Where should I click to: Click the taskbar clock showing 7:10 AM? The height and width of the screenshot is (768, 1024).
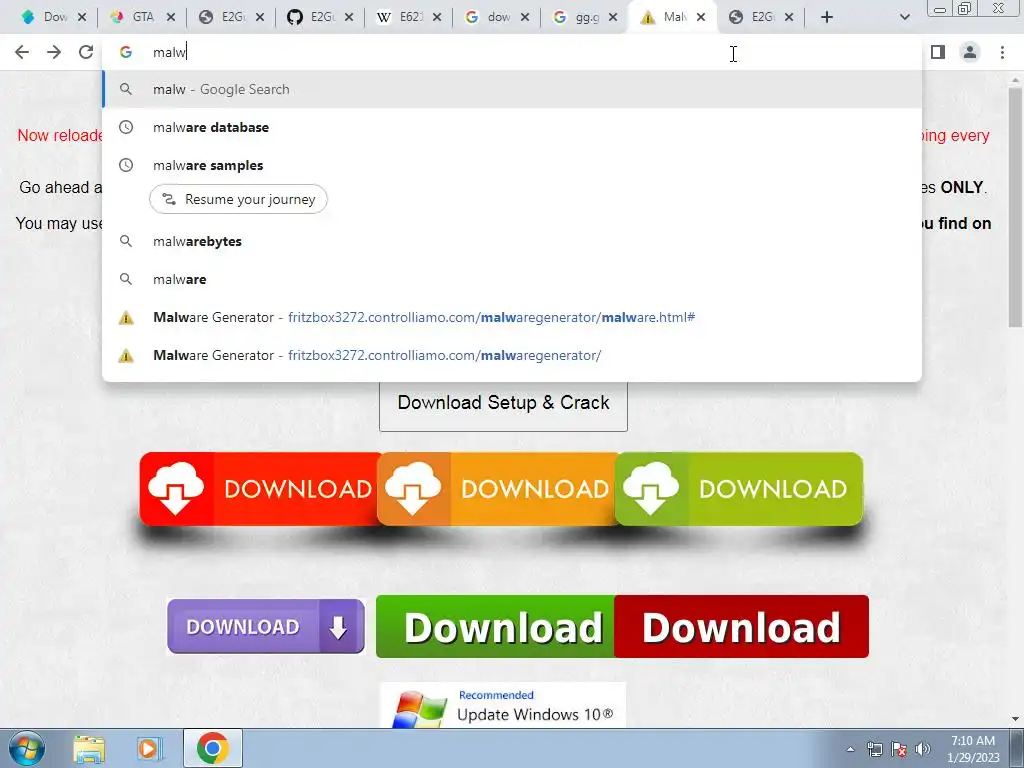[x=973, y=749]
